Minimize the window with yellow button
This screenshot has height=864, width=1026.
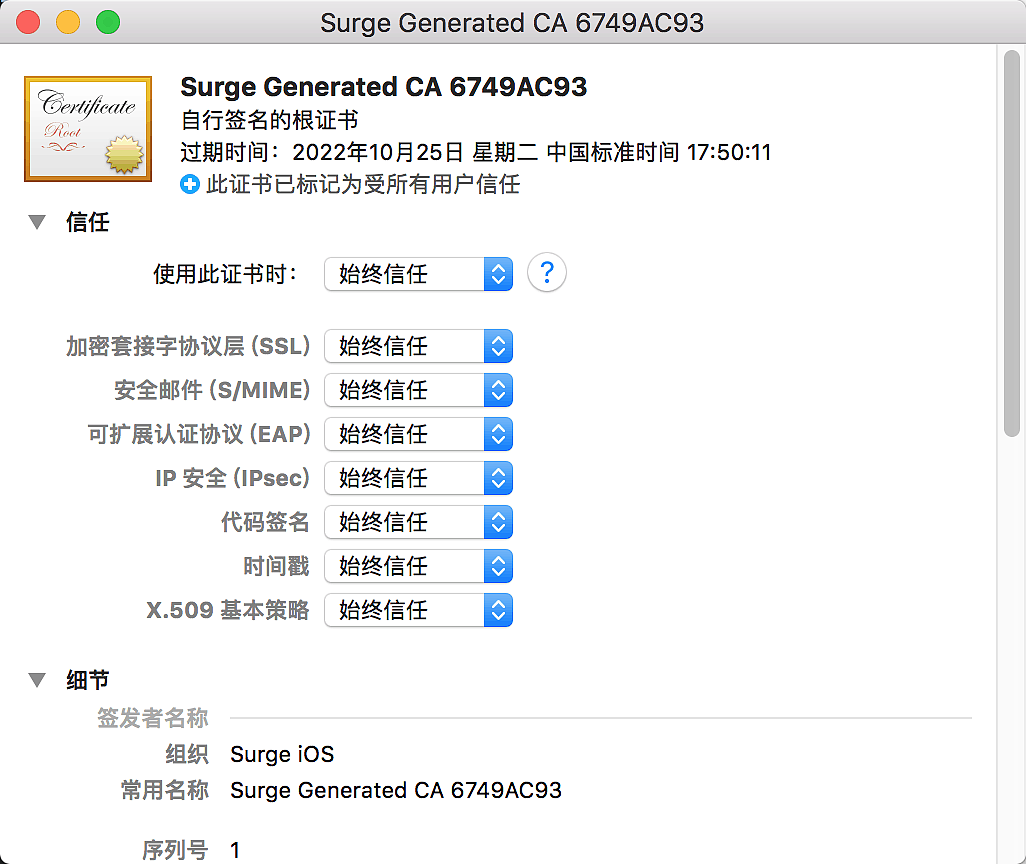click(68, 22)
